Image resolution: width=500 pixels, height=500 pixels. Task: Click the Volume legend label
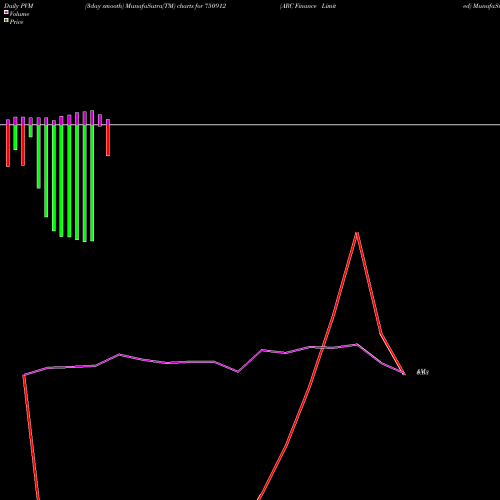[19, 14]
